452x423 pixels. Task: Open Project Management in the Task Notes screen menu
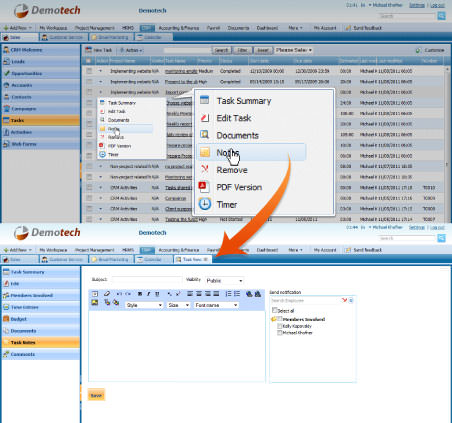click(x=95, y=250)
